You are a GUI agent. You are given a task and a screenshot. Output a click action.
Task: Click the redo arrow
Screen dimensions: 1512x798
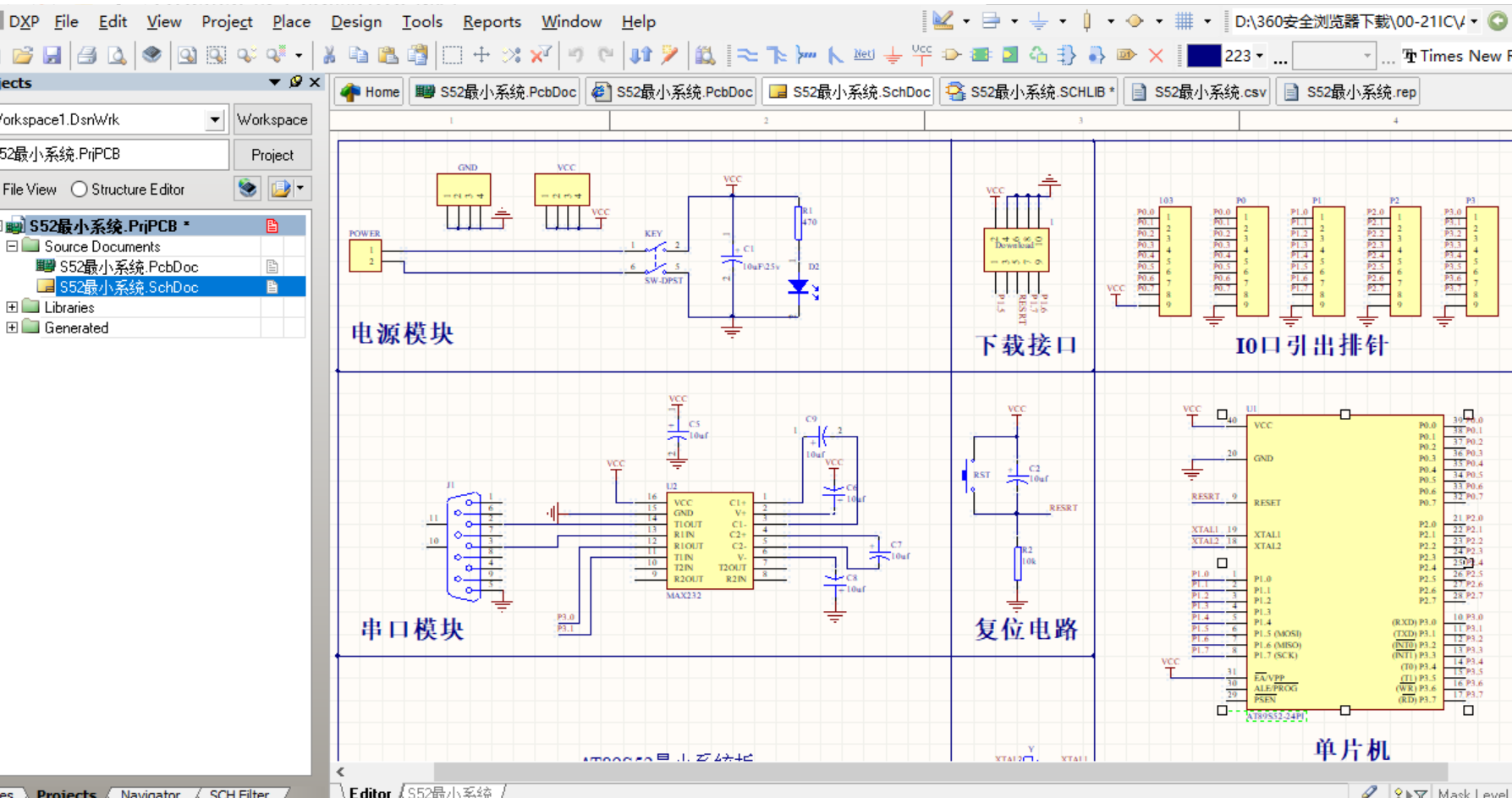[606, 56]
